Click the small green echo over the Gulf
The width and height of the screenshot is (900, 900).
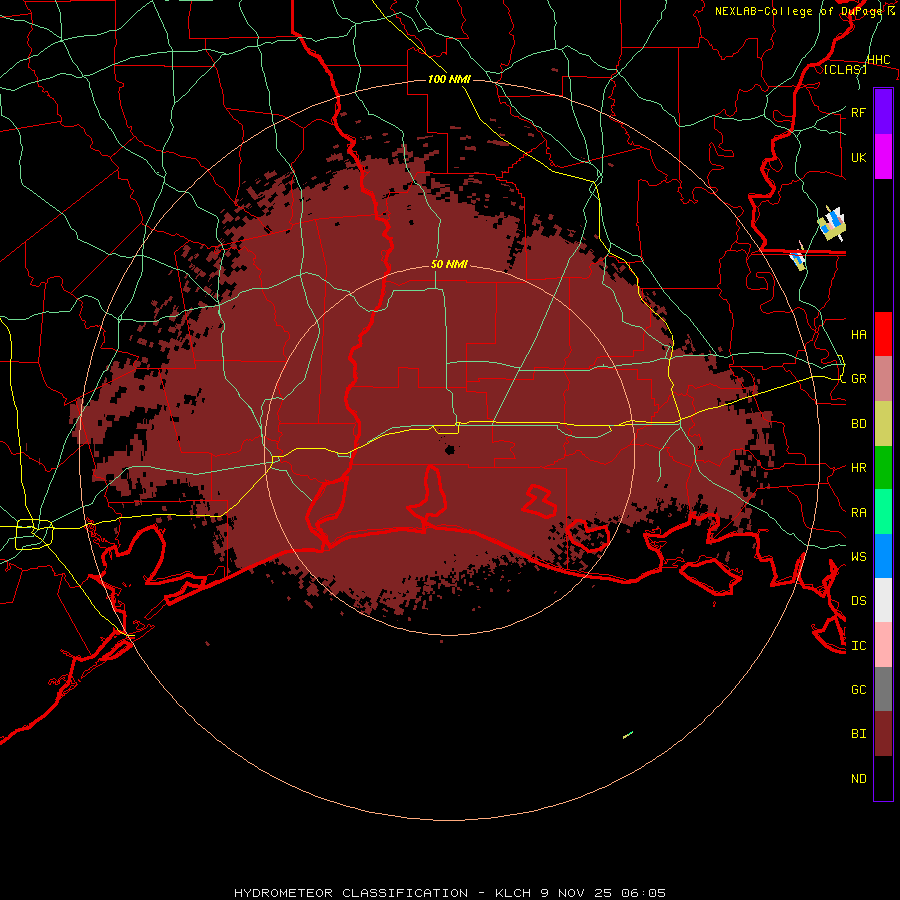628,735
